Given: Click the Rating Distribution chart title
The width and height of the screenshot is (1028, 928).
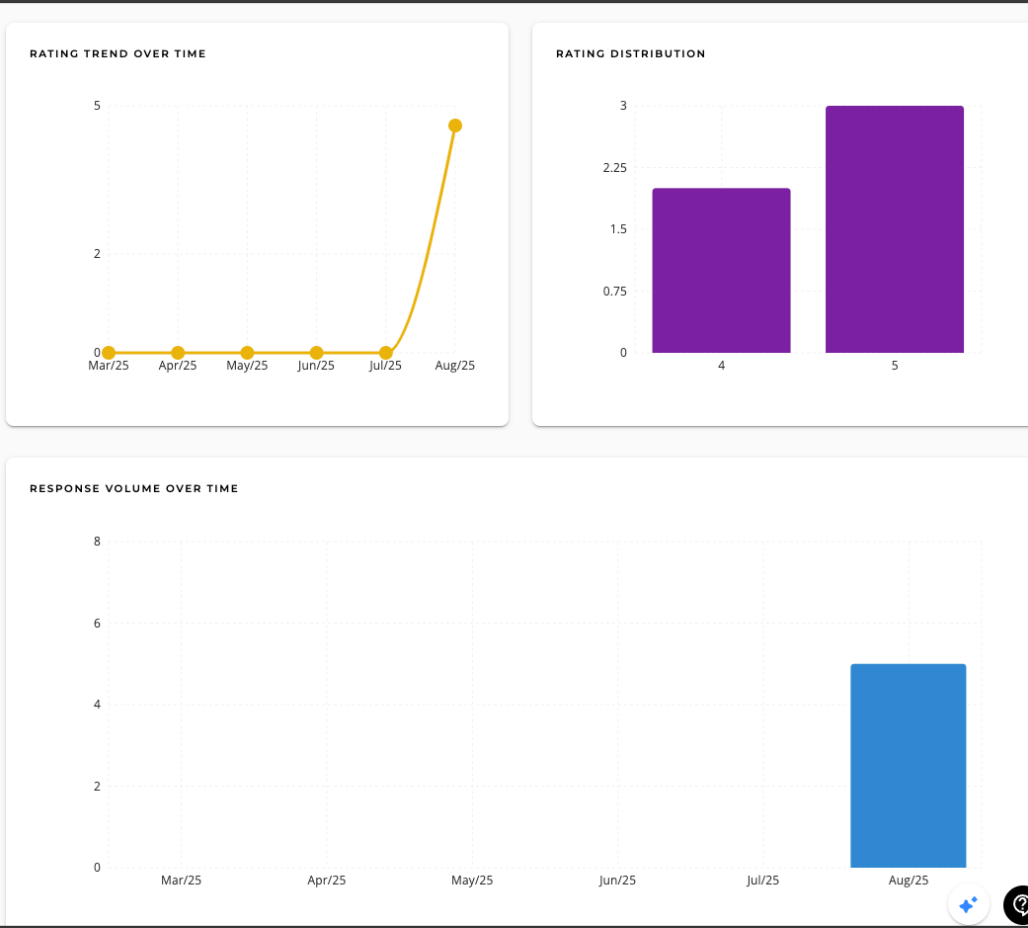Looking at the screenshot, I should click(x=630, y=54).
